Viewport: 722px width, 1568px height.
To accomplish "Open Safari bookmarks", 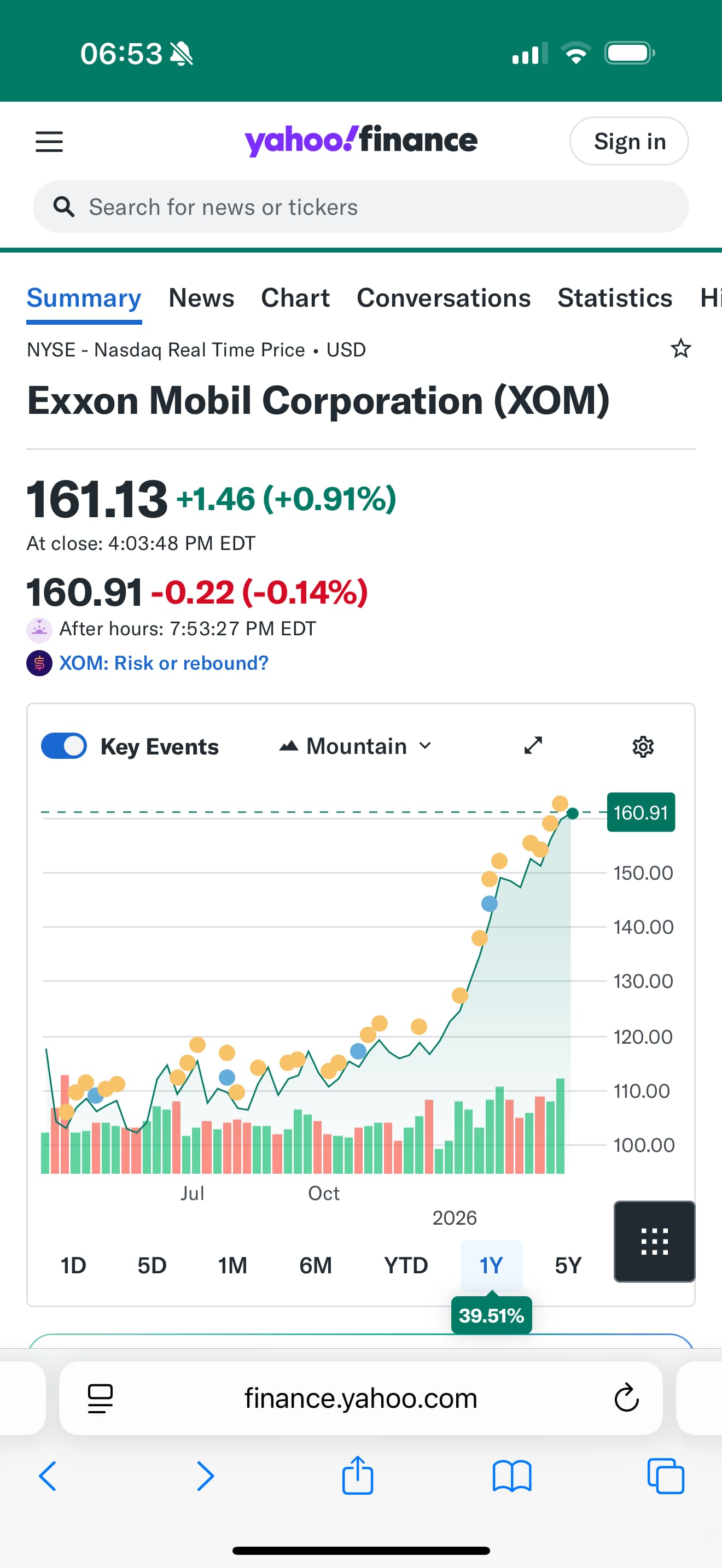I will click(x=511, y=1476).
